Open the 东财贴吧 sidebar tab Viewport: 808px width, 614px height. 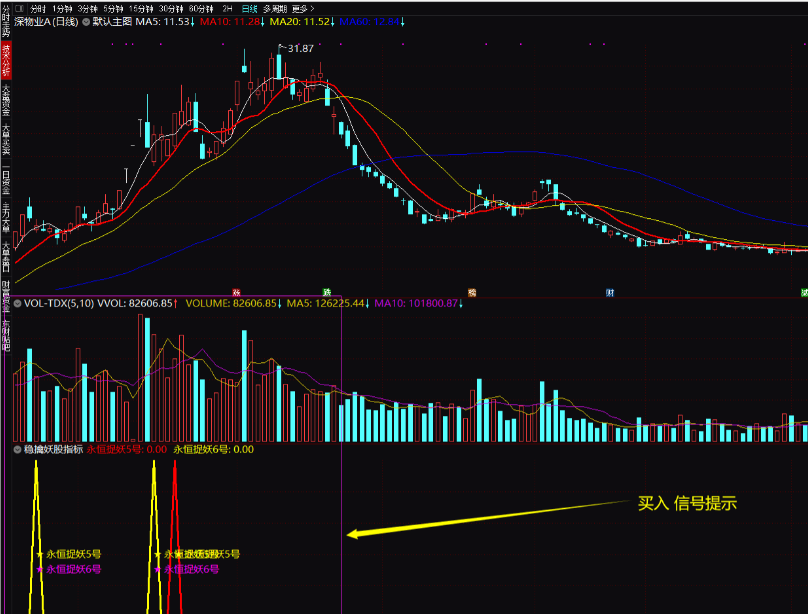[x=6, y=335]
